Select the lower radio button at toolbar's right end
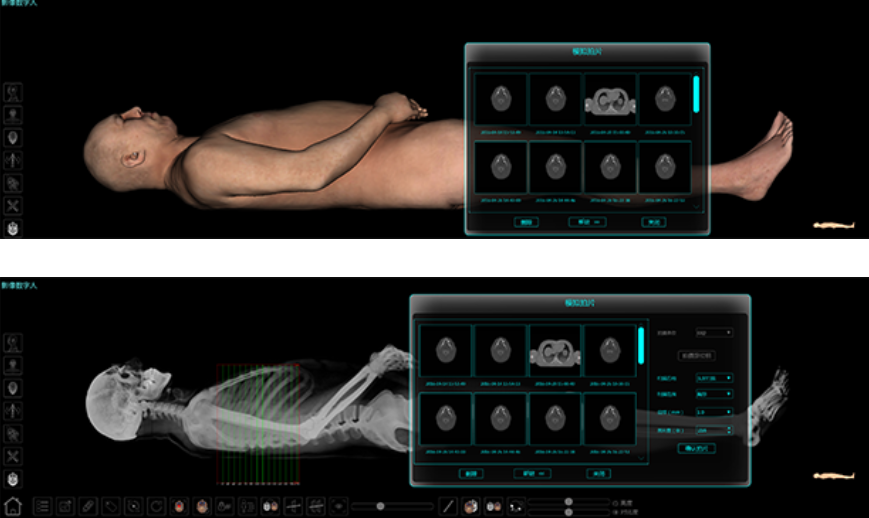This screenshot has width=869, height=518. [613, 512]
